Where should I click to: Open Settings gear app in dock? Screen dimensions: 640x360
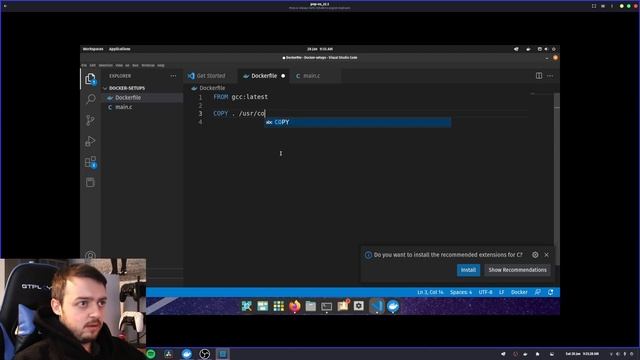pyautogui.click(x=359, y=306)
